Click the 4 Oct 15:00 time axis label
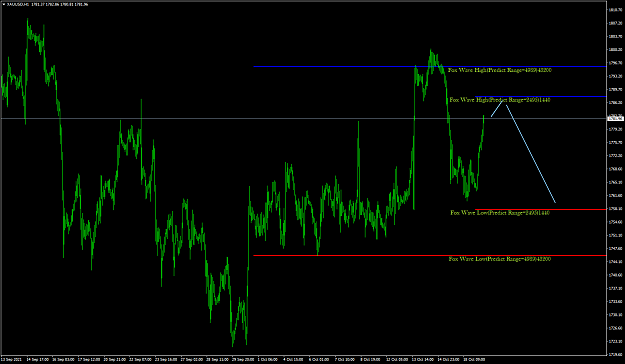The image size is (625, 364). pos(293,359)
